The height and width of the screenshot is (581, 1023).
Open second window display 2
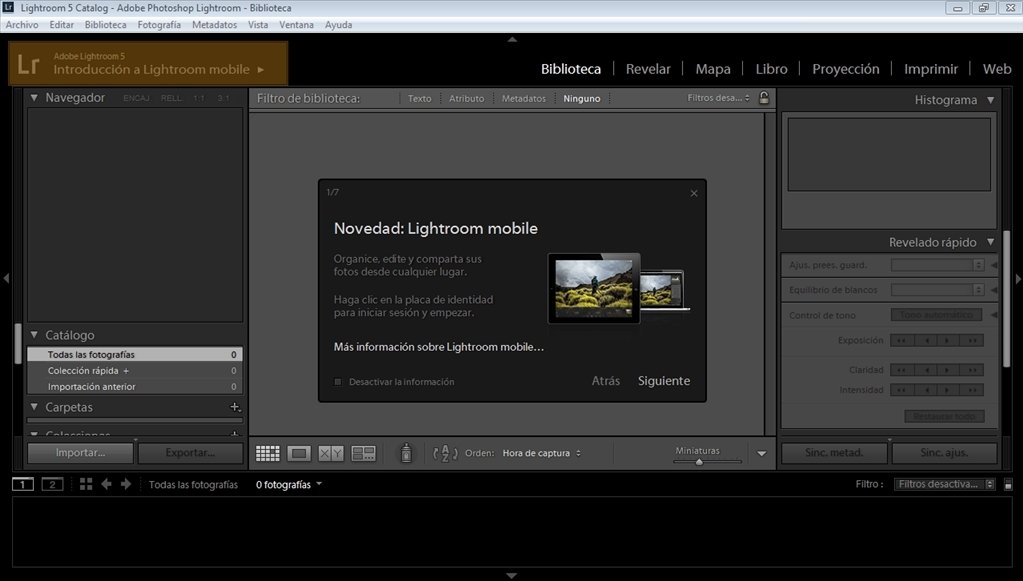pyautogui.click(x=52, y=484)
